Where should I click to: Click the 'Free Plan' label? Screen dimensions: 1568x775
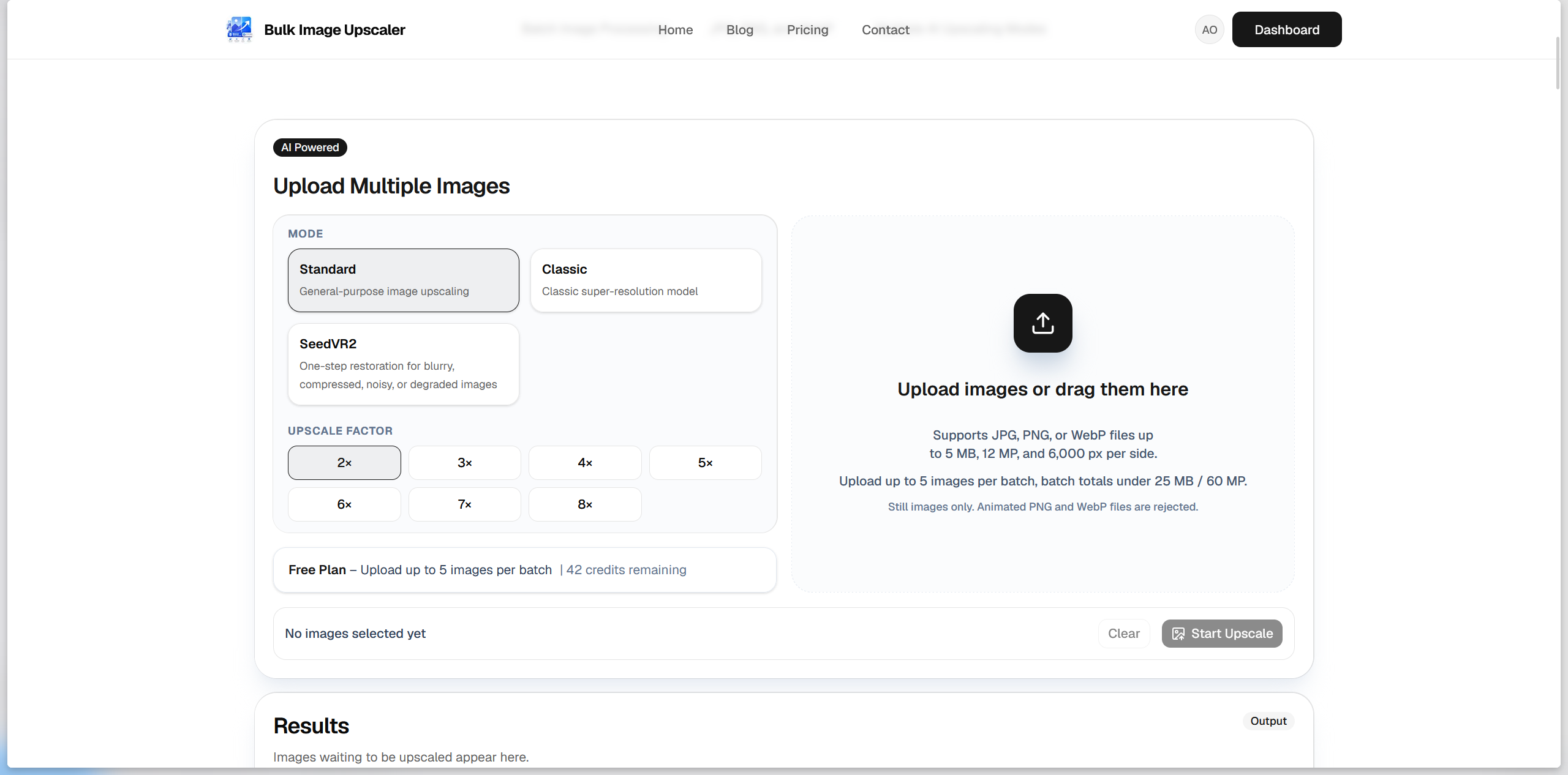coord(317,570)
